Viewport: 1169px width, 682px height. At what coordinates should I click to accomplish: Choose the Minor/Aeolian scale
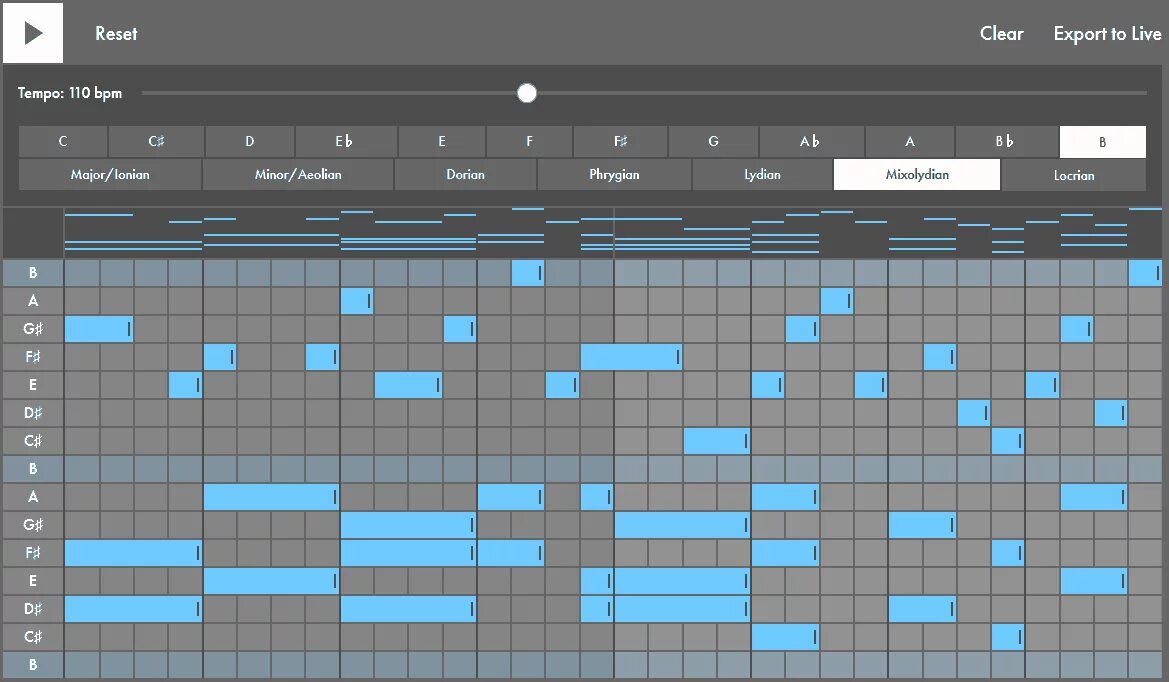(x=297, y=174)
